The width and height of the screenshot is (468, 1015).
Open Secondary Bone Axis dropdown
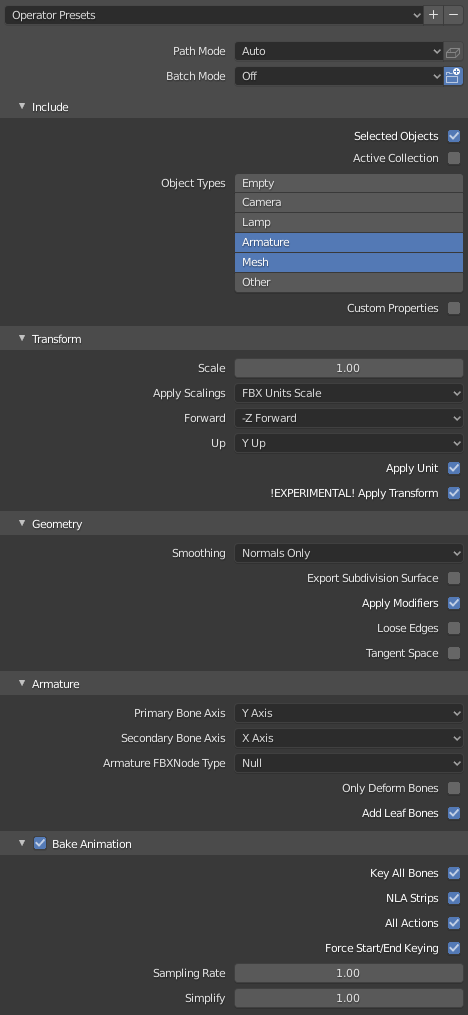(x=349, y=738)
